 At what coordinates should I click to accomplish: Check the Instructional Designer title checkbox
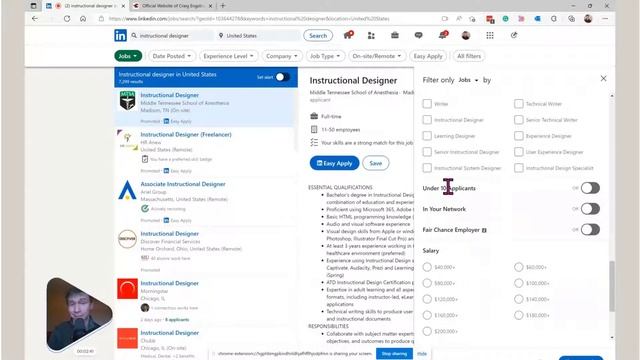tap(427, 120)
